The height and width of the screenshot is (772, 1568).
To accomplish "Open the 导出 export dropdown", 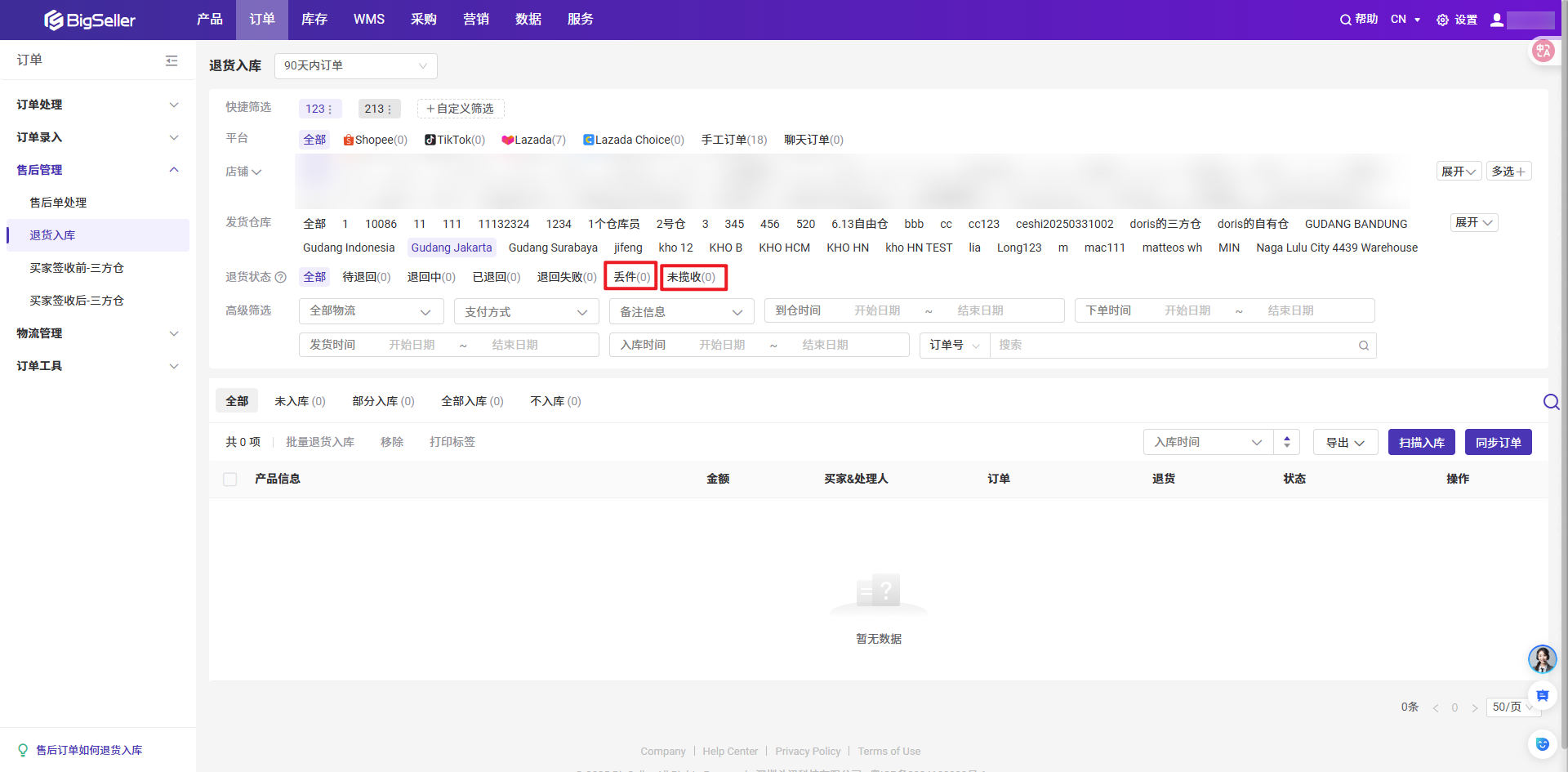I will pos(1346,442).
